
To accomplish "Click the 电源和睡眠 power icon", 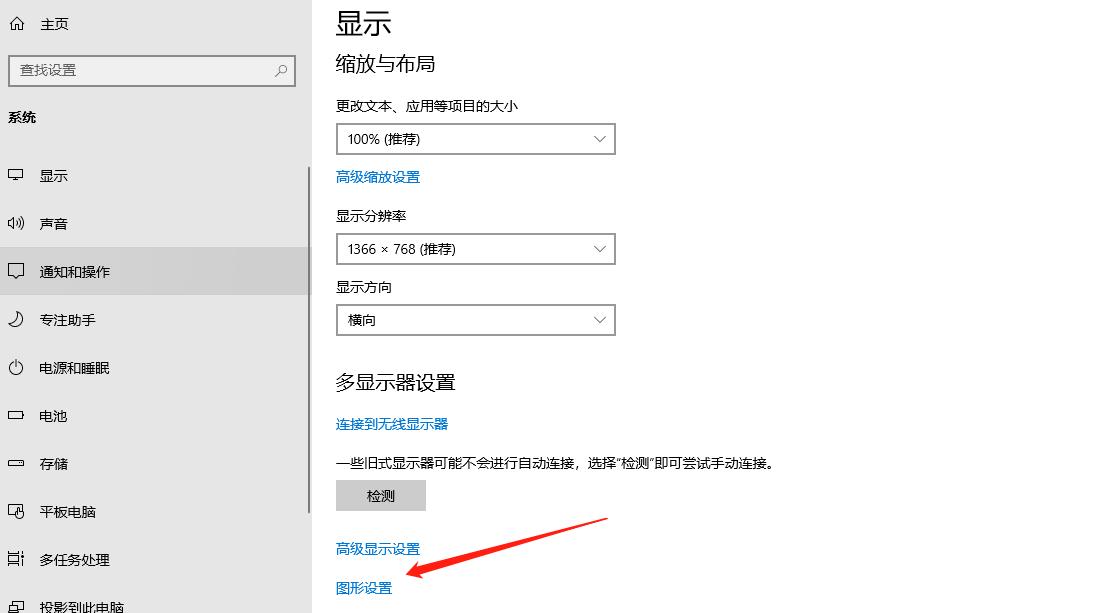I will coord(16,367).
